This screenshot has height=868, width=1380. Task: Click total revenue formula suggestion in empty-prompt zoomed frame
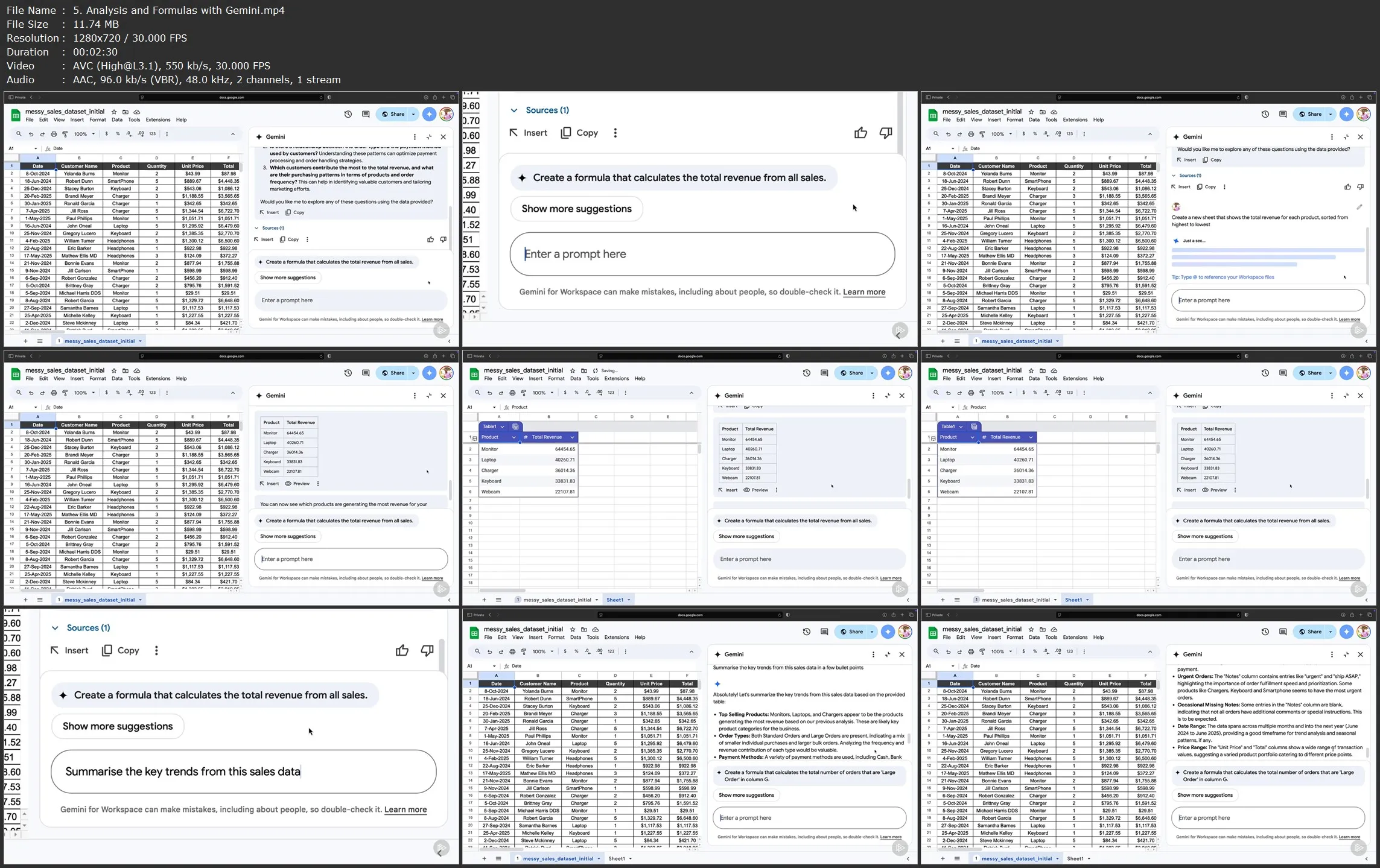point(673,178)
